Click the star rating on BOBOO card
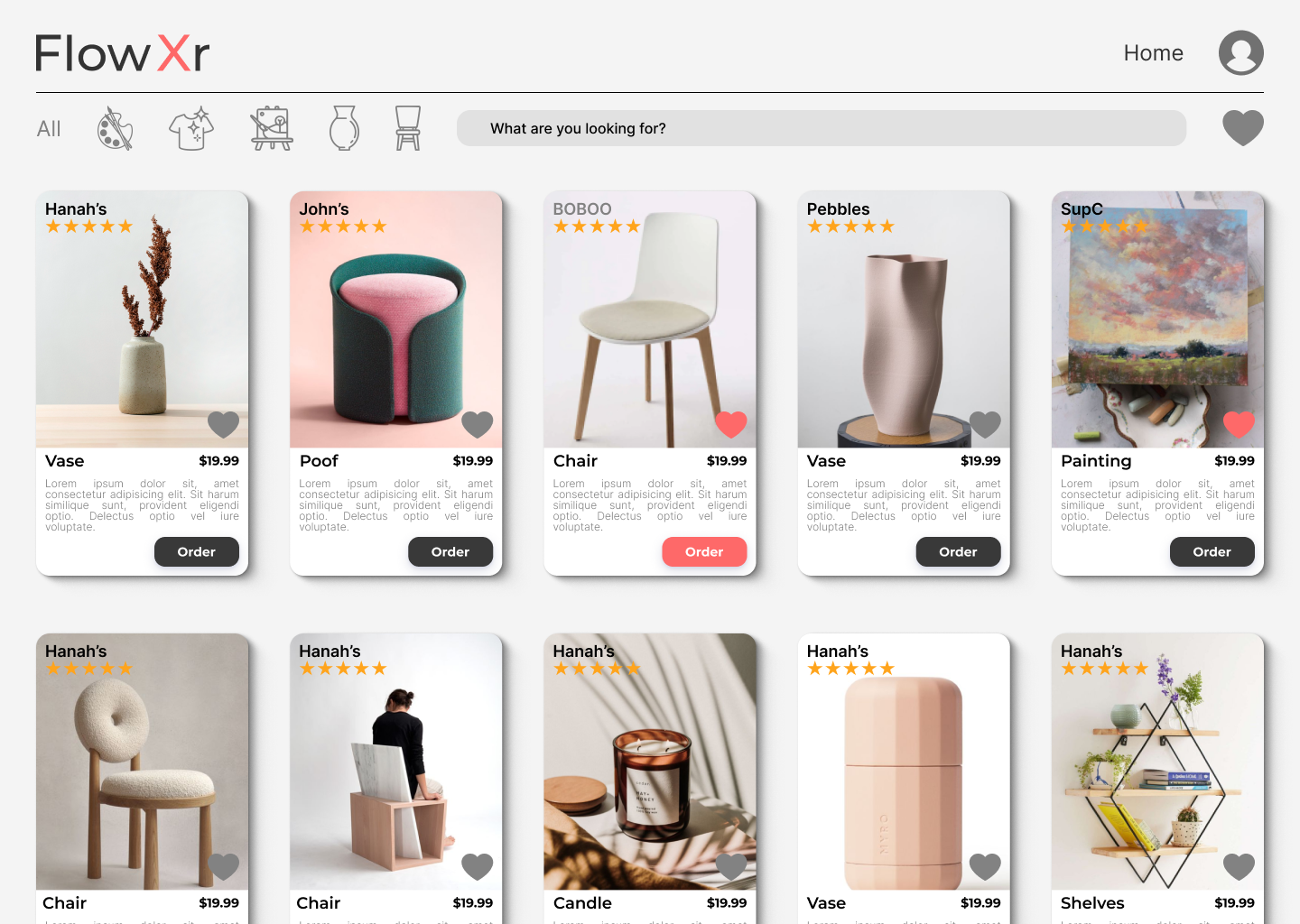The image size is (1300, 924). 597,226
